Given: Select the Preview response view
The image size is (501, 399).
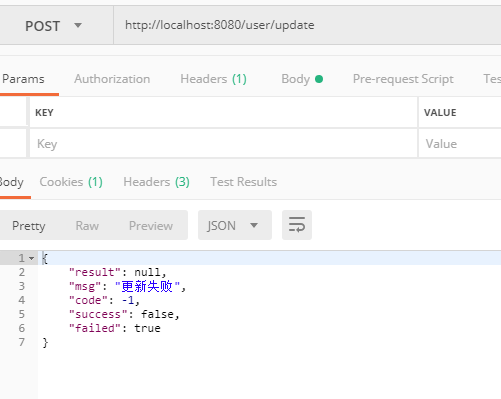Looking at the screenshot, I should click(x=151, y=226).
